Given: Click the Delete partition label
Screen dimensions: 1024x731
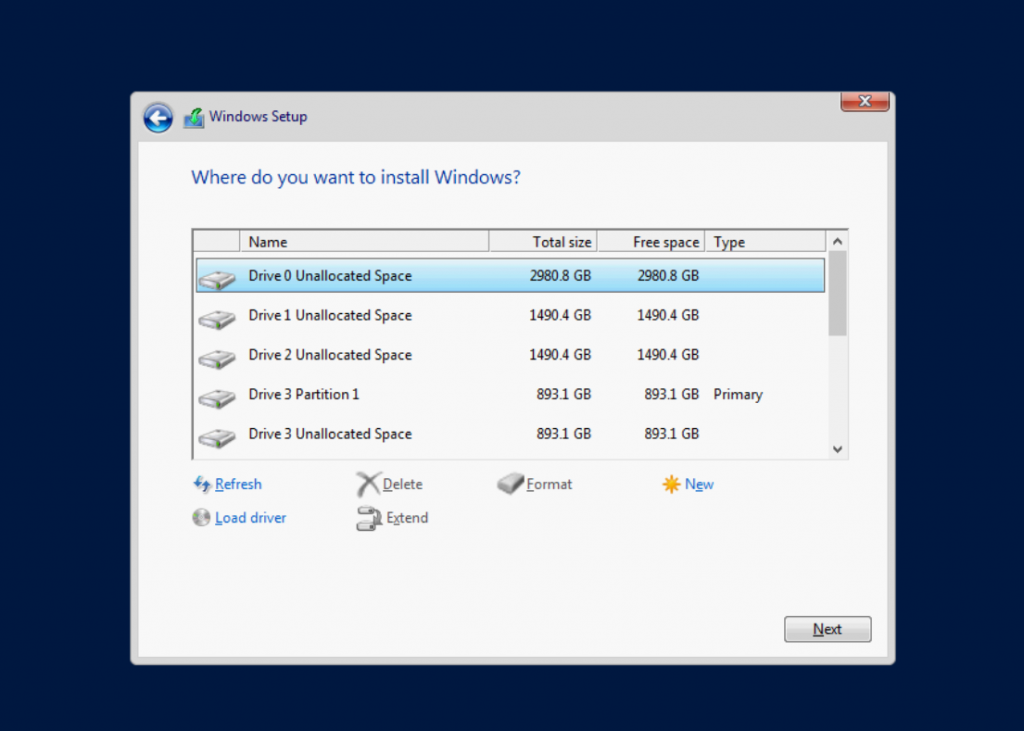Looking at the screenshot, I should 402,484.
